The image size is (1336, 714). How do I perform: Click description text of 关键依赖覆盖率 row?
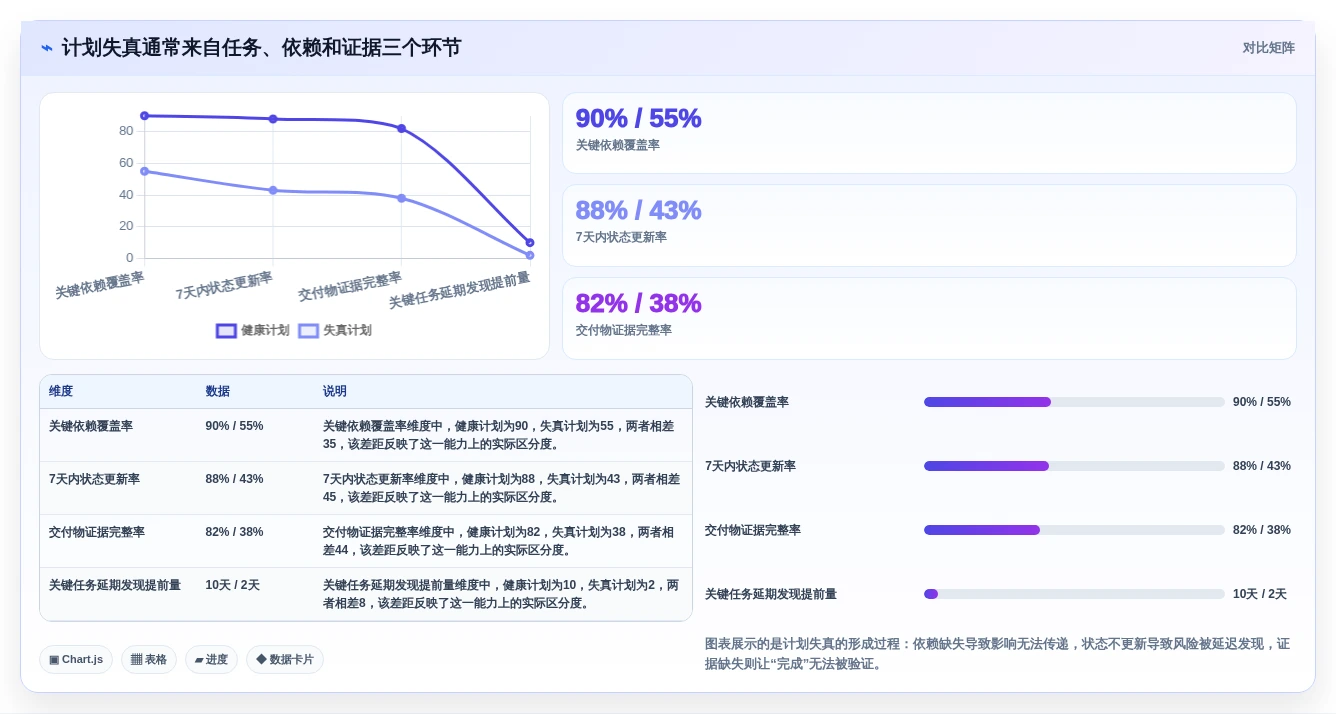click(498, 435)
